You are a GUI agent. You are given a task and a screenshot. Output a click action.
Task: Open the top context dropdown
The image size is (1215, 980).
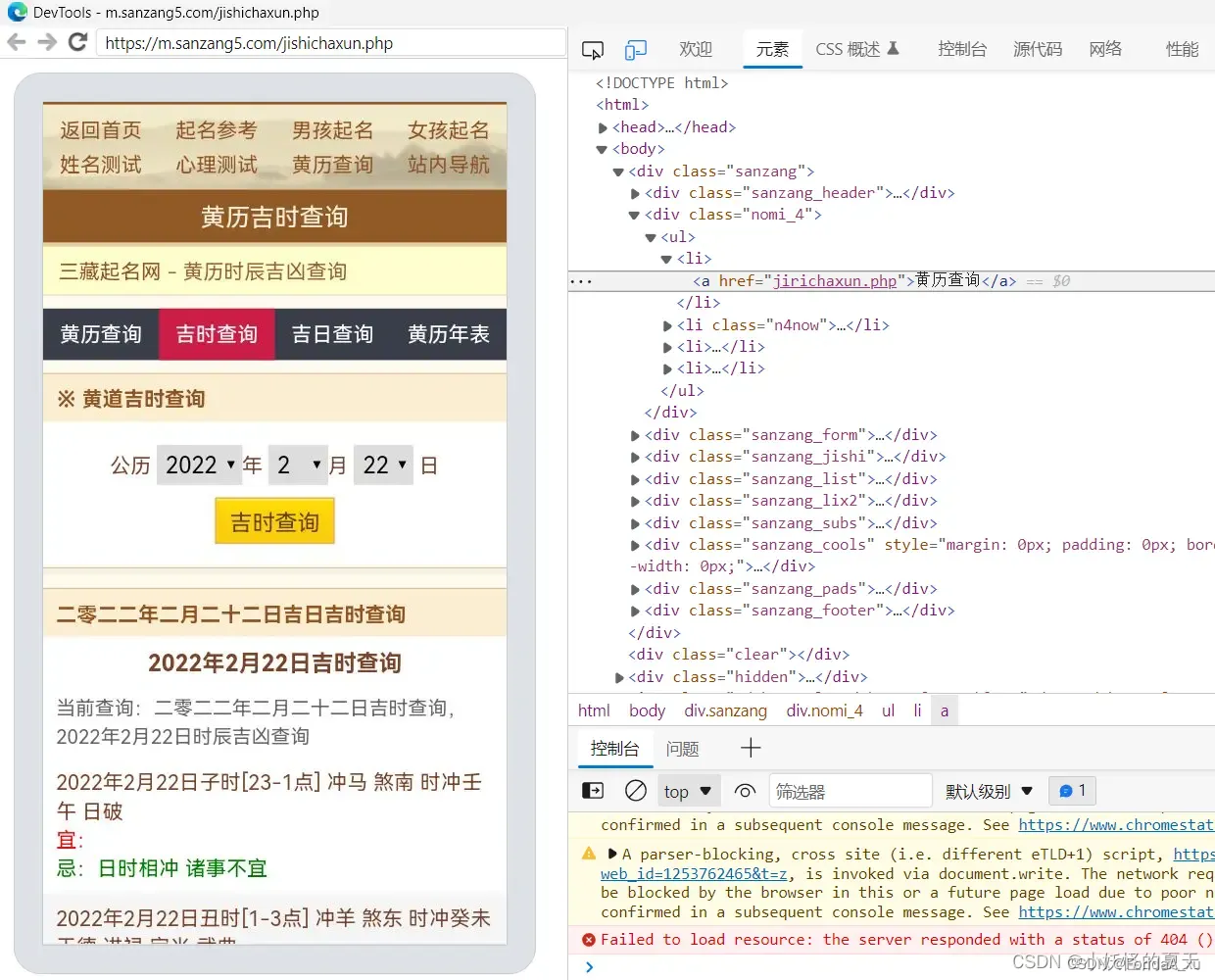(x=688, y=791)
